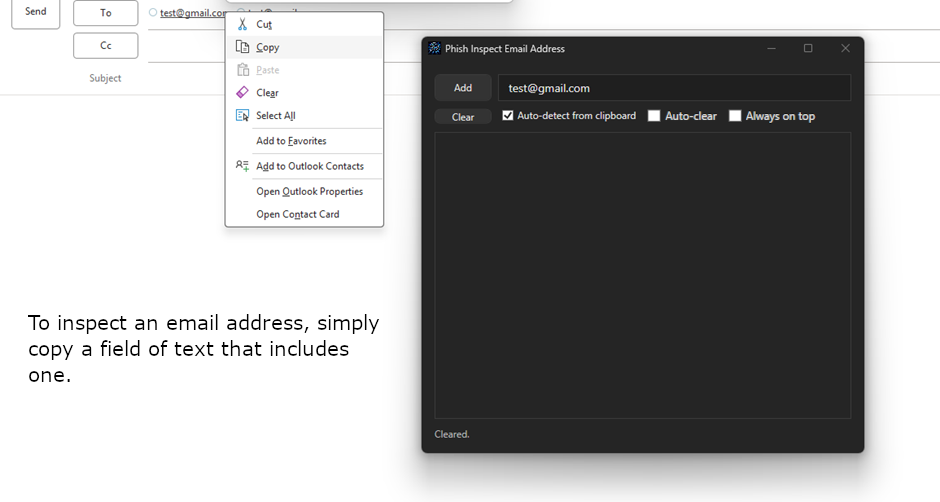This screenshot has height=502, width=940.
Task: Click the Add button in Phish Inspect
Action: tap(463, 88)
